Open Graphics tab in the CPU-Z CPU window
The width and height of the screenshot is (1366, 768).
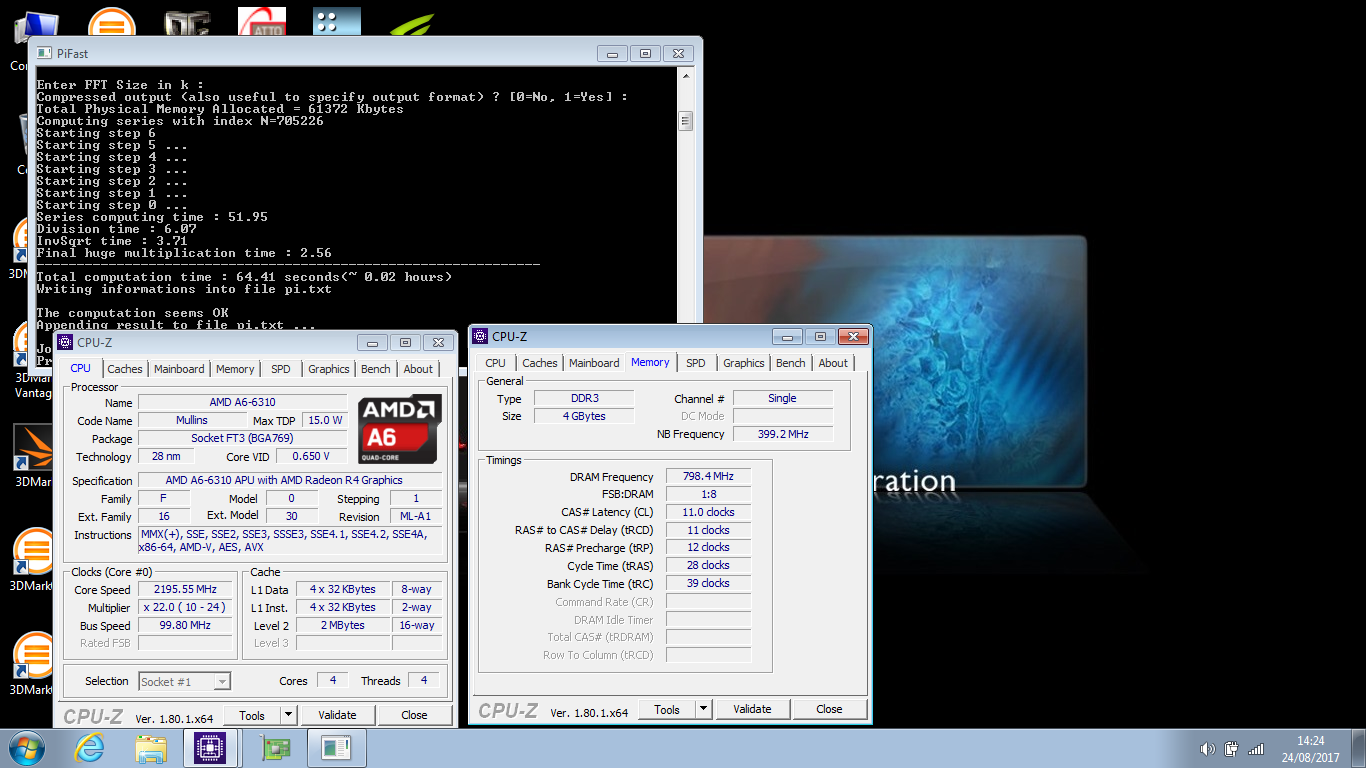(329, 369)
